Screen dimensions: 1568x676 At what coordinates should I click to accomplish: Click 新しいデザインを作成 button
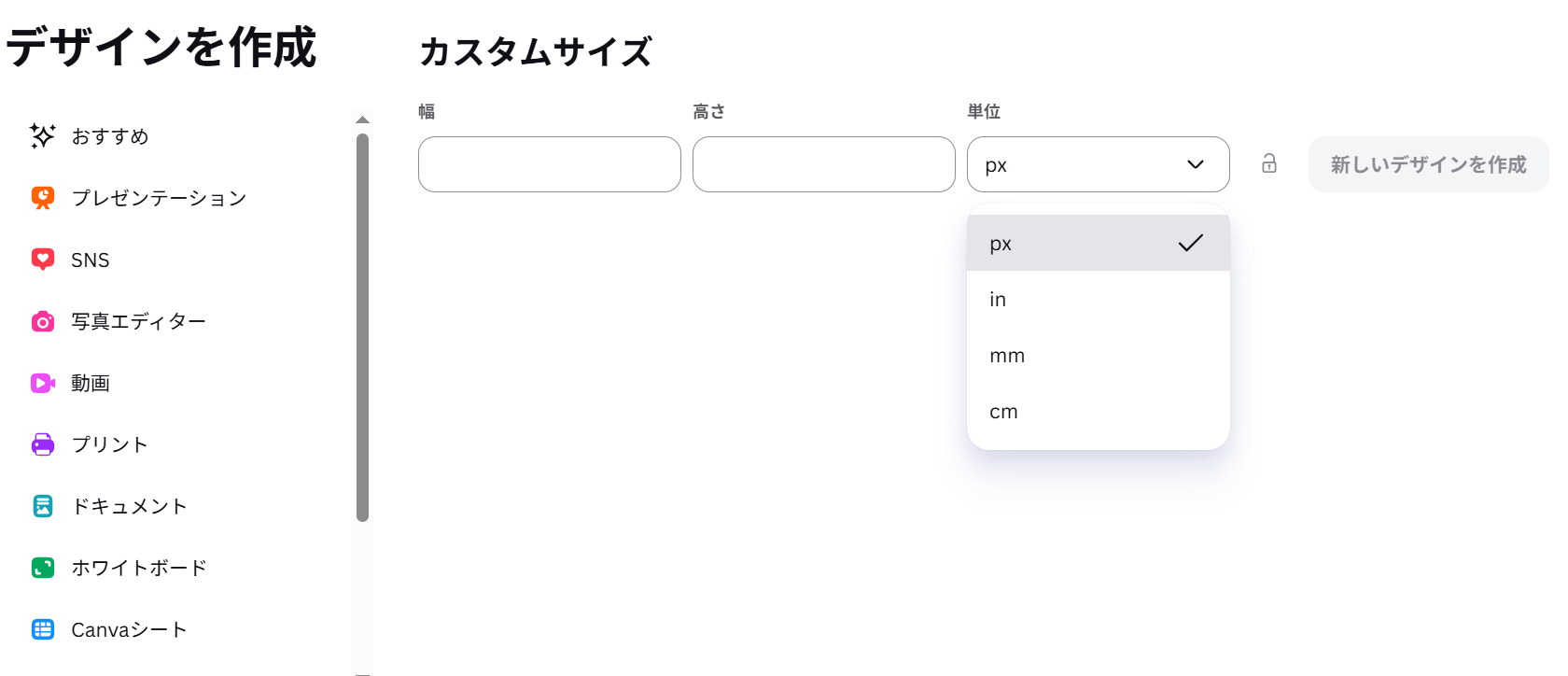tap(1429, 164)
